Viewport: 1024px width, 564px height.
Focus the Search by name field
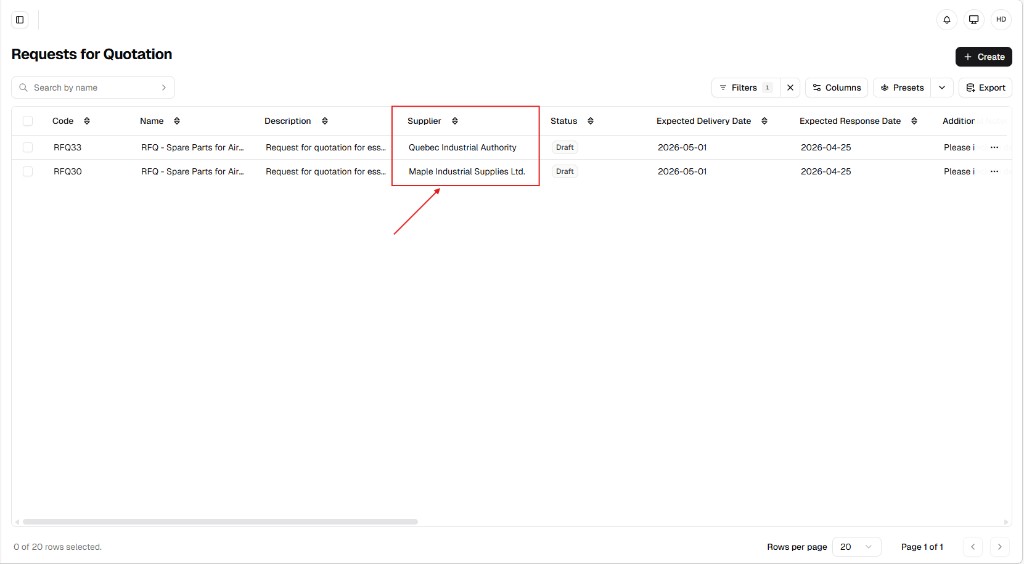tap(93, 87)
